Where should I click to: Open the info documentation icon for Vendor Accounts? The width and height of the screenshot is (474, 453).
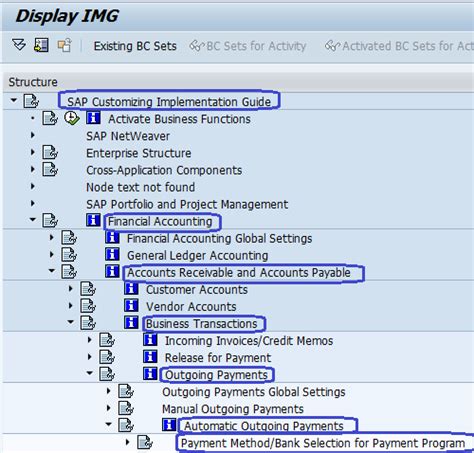point(131,305)
